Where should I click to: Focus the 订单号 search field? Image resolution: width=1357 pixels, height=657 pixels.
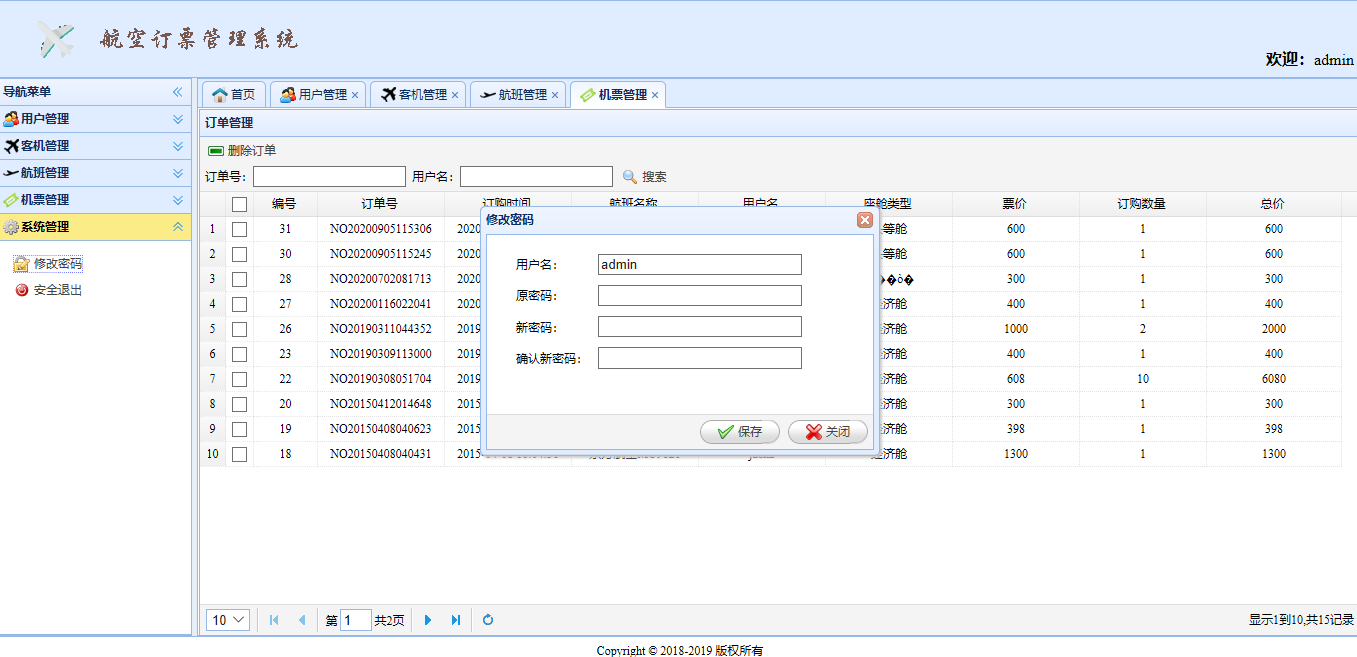pos(329,177)
